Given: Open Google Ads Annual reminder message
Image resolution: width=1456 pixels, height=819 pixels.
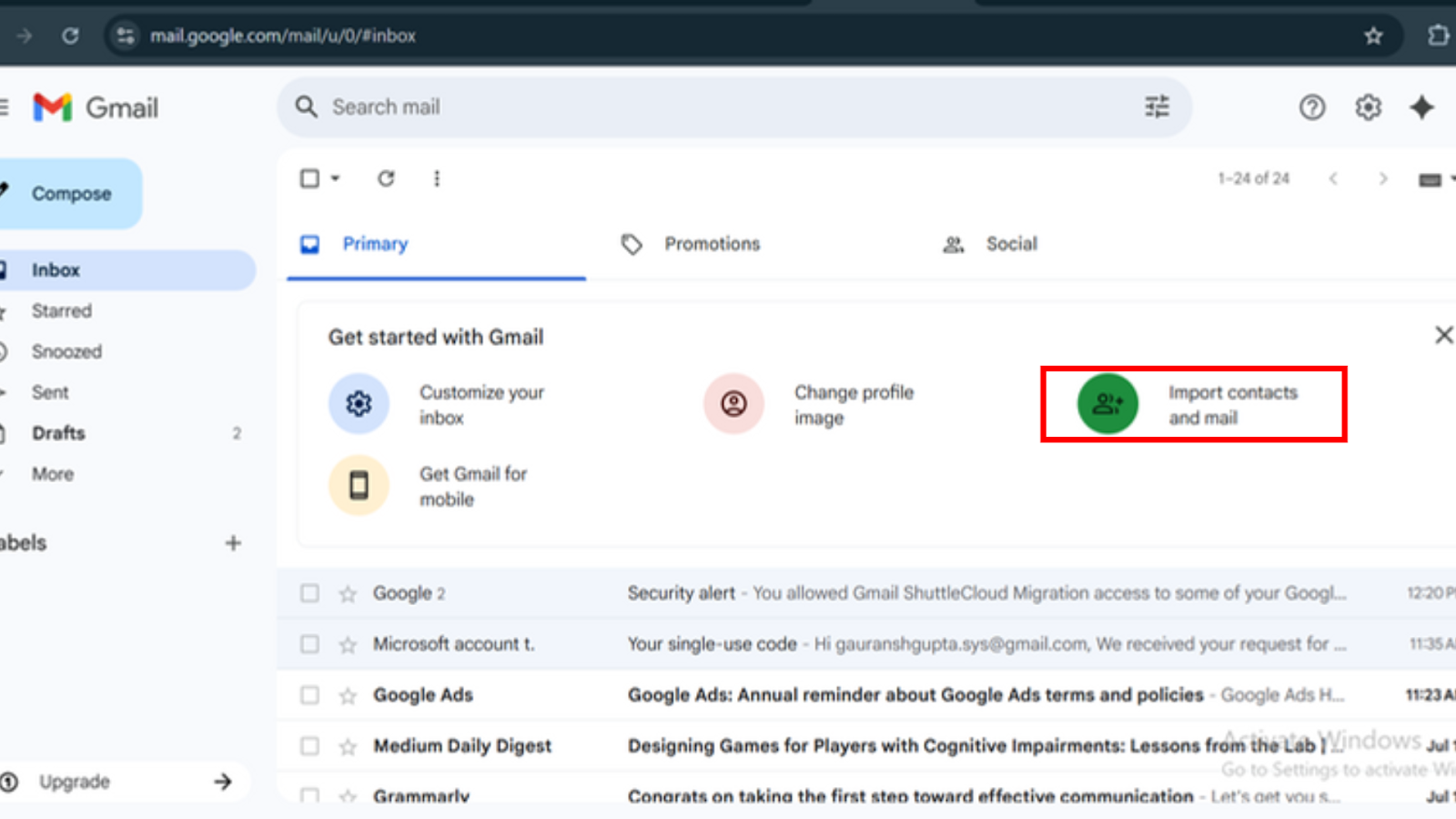Looking at the screenshot, I should [x=866, y=695].
